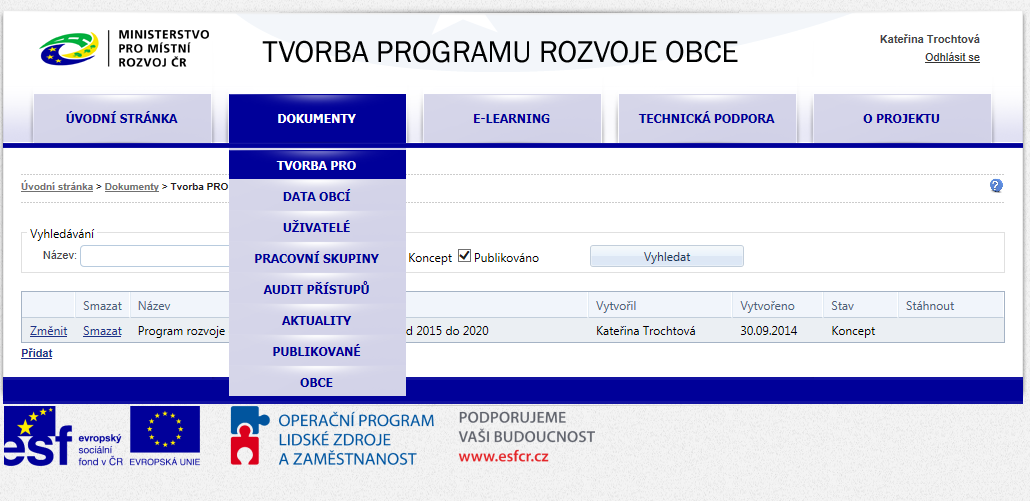Click the Vytvořil column header
Screen dimensions: 1030x501
click(x=616, y=306)
